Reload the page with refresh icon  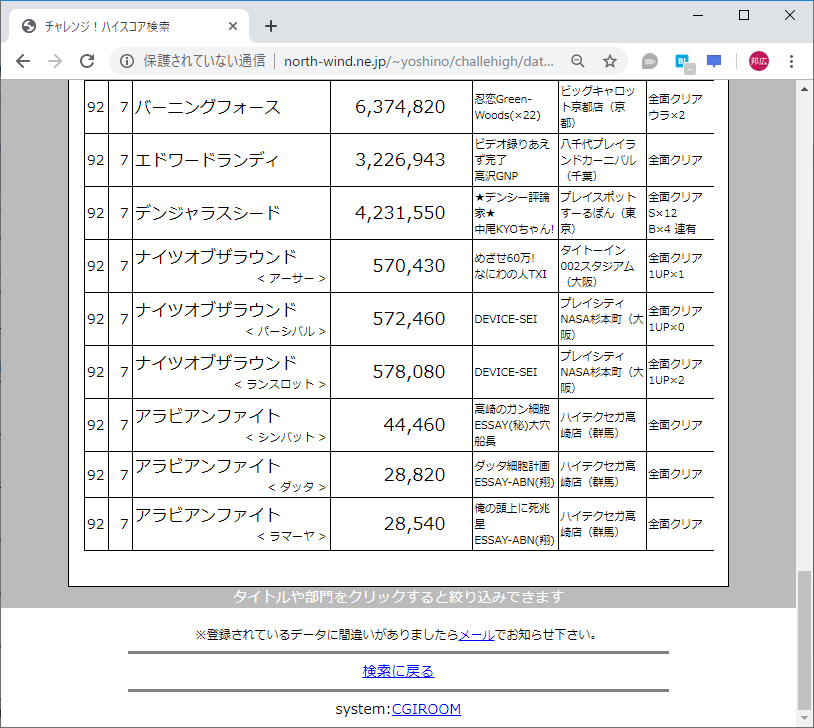[x=87, y=61]
